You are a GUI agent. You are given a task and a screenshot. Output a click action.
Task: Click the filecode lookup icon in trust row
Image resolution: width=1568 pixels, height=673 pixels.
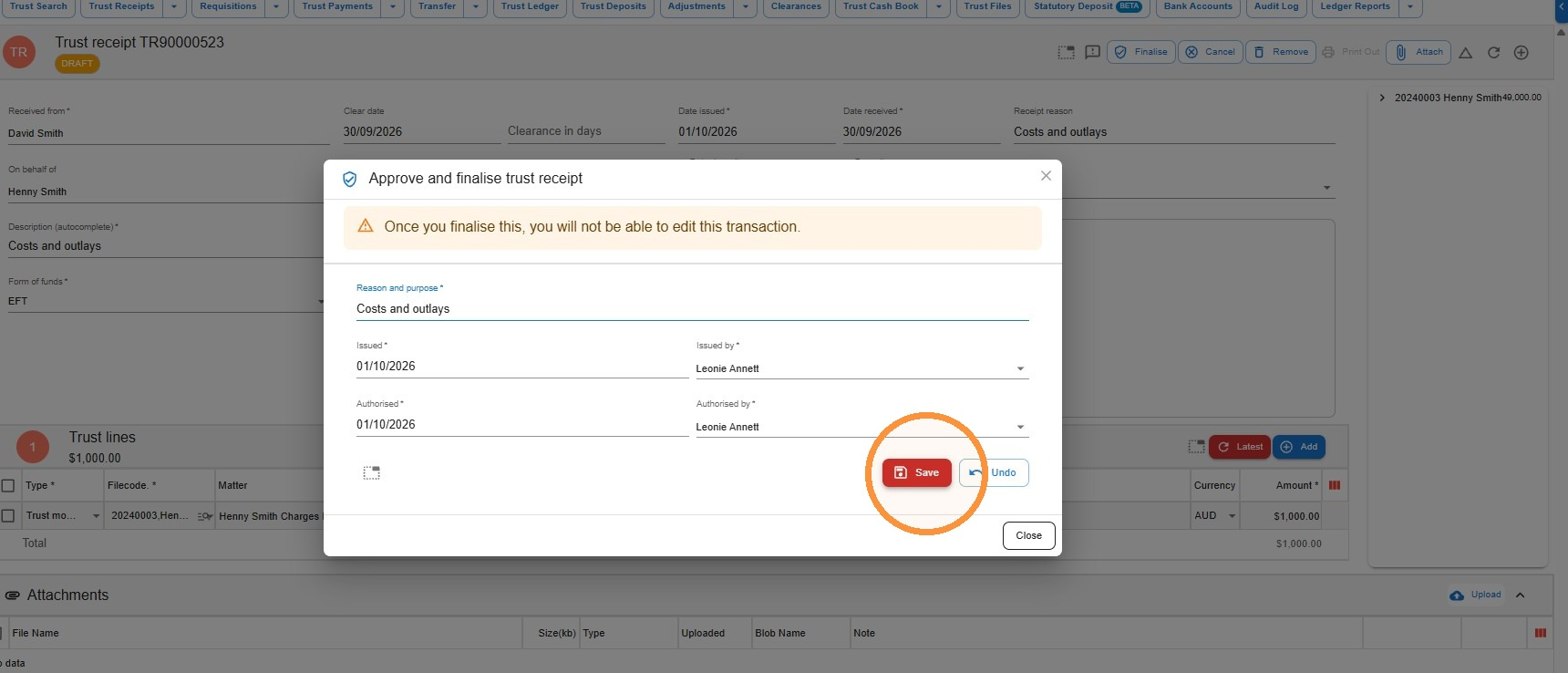tap(205, 516)
